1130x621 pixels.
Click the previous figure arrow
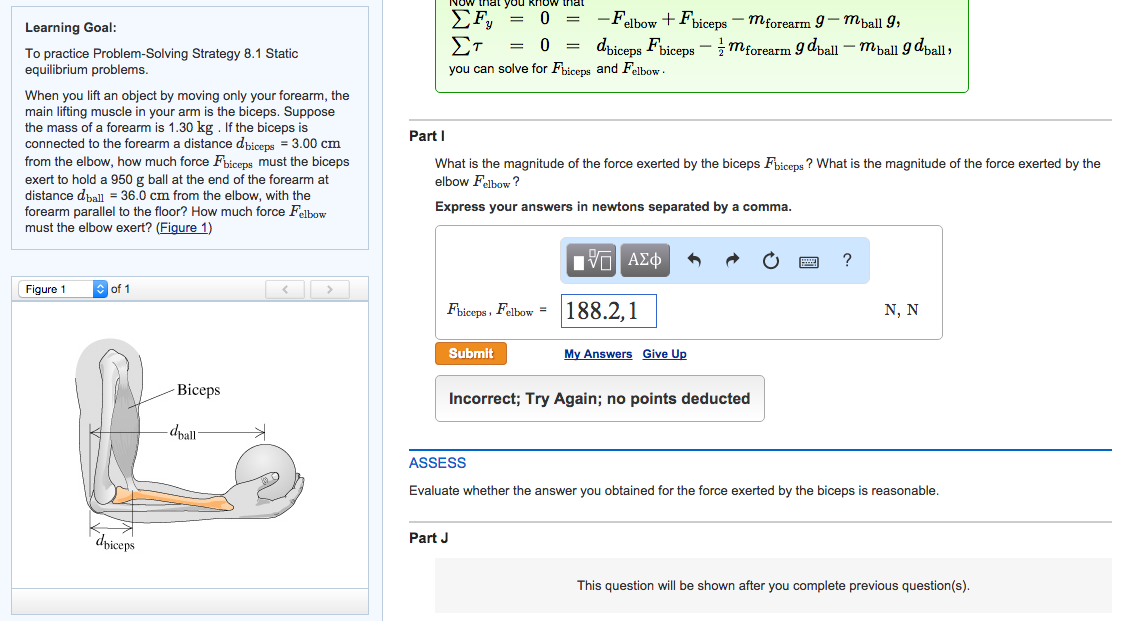click(285, 288)
